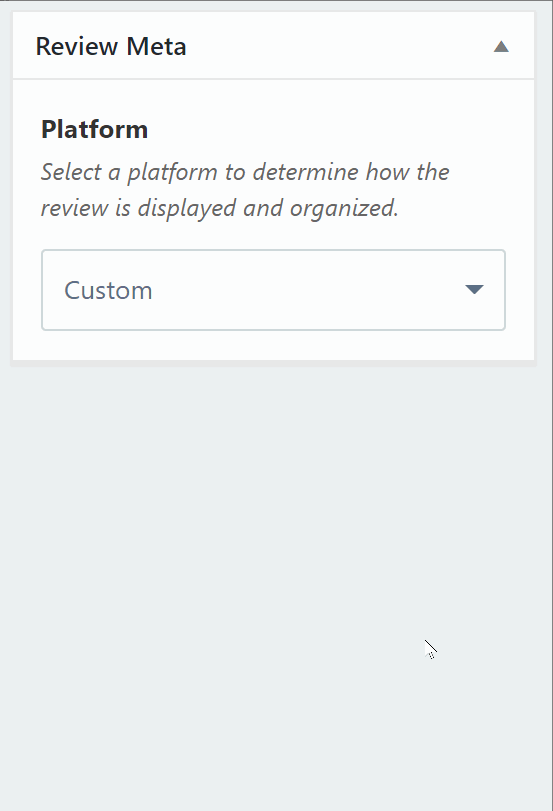
Task: Open the Platform dropdown showing Custom
Action: 273,290
